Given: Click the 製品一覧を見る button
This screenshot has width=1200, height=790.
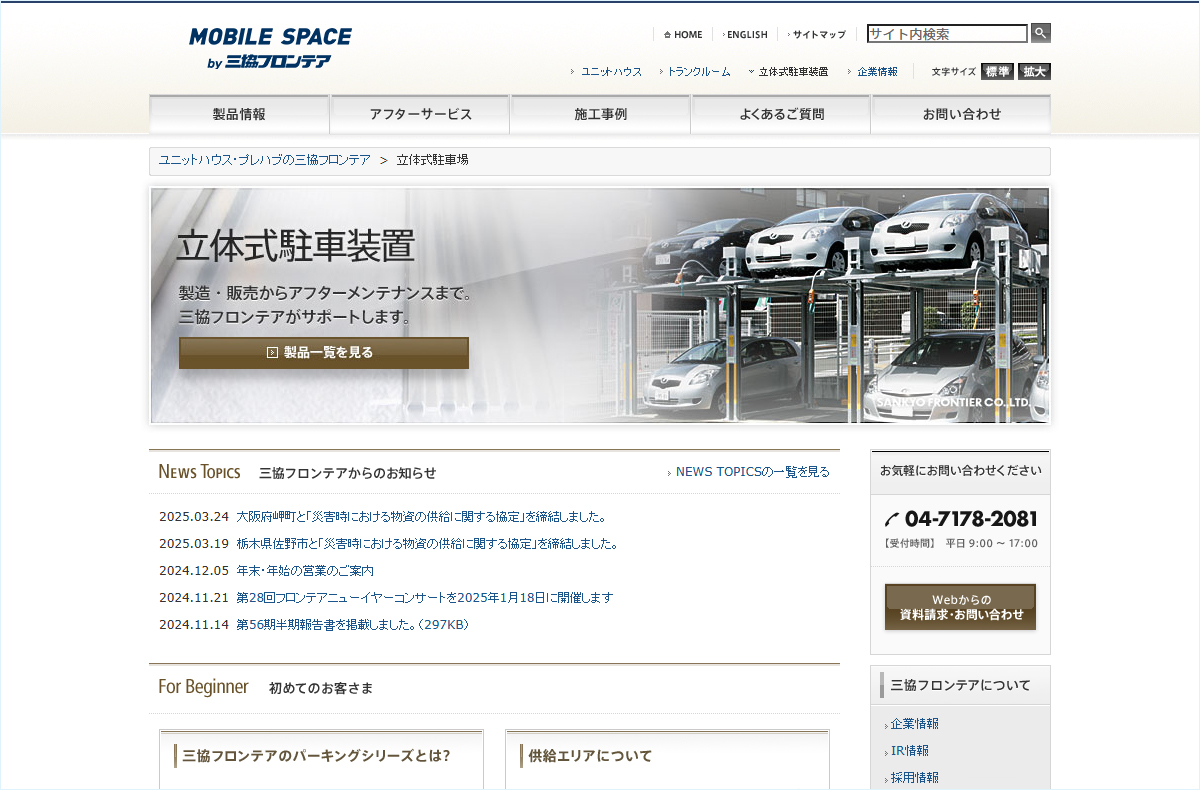Looking at the screenshot, I should pyautogui.click(x=324, y=353).
